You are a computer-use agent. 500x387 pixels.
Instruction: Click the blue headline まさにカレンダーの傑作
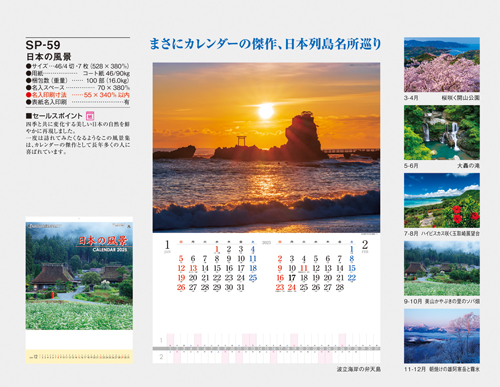coord(265,44)
